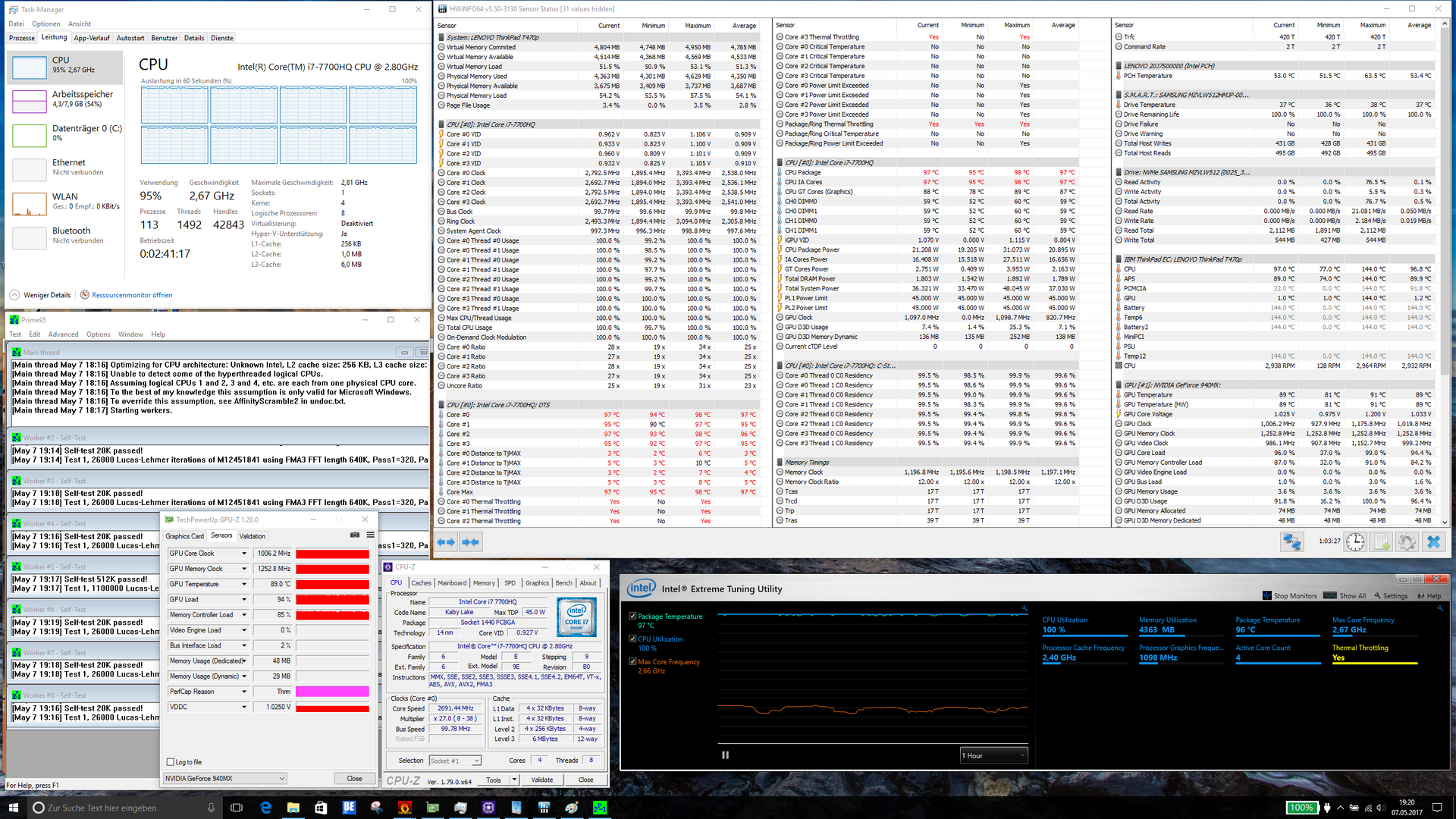Open Task Manager Optionen menu
This screenshot has height=819, width=1456.
(x=45, y=24)
